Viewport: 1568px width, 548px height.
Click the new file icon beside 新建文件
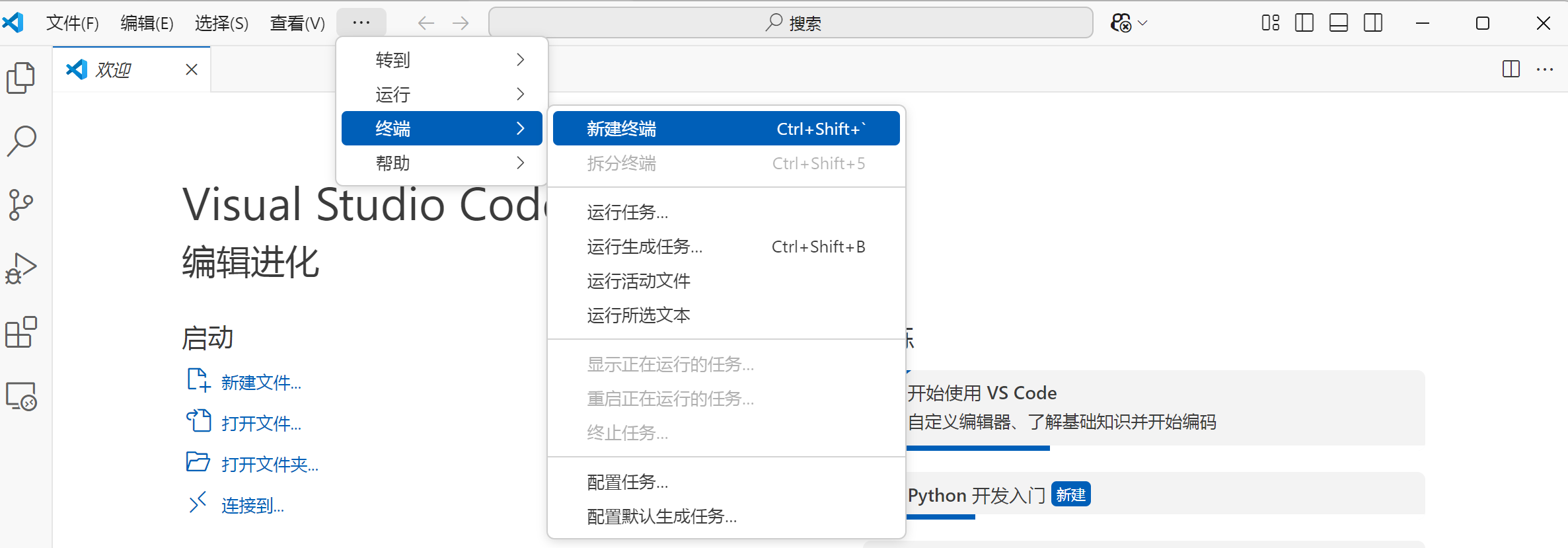[x=198, y=380]
